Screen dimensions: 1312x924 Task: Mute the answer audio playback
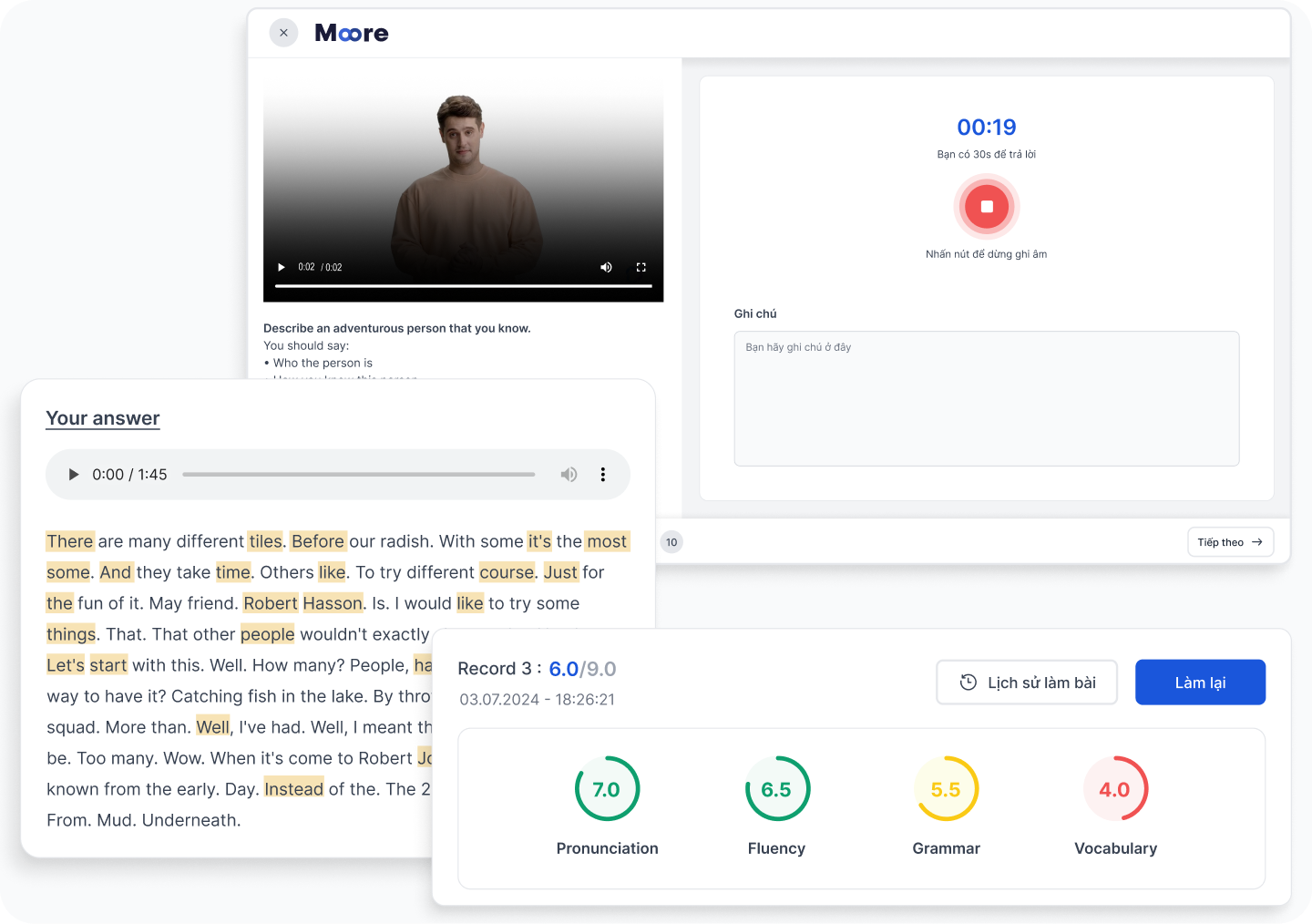click(569, 475)
